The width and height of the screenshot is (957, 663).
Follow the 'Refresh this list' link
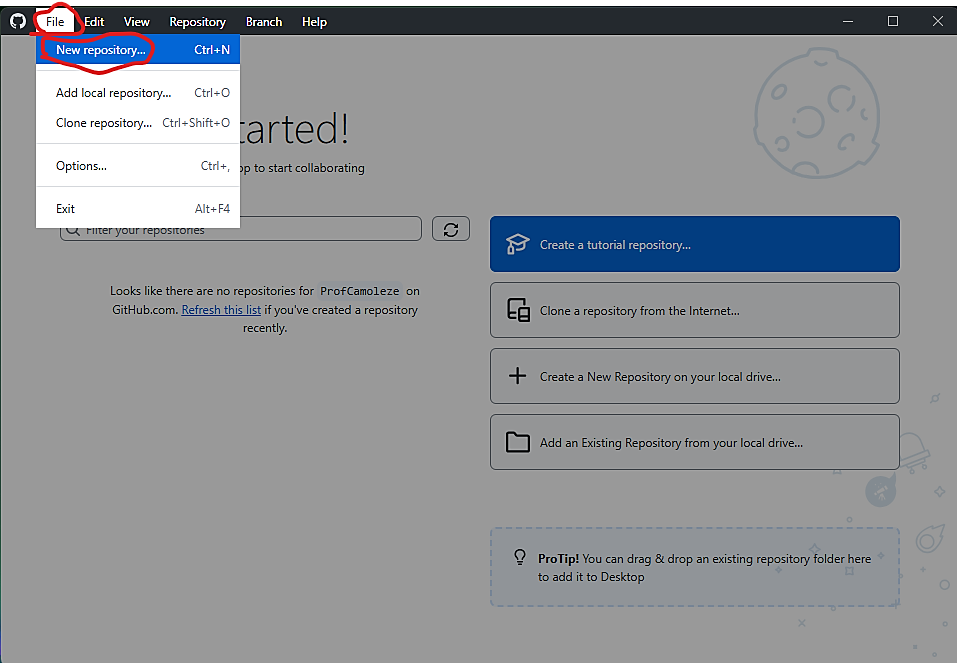221,310
